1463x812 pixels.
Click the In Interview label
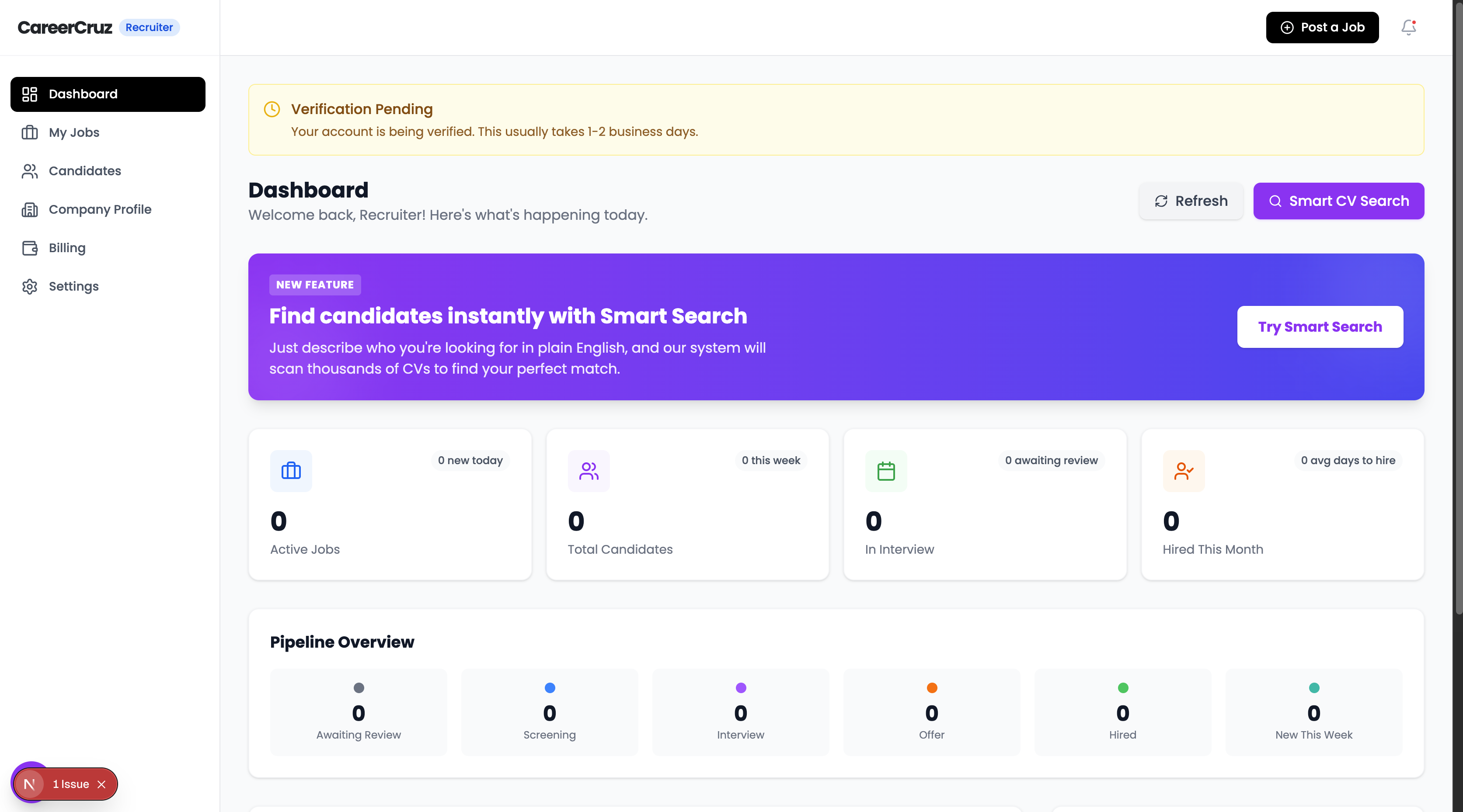tap(899, 550)
